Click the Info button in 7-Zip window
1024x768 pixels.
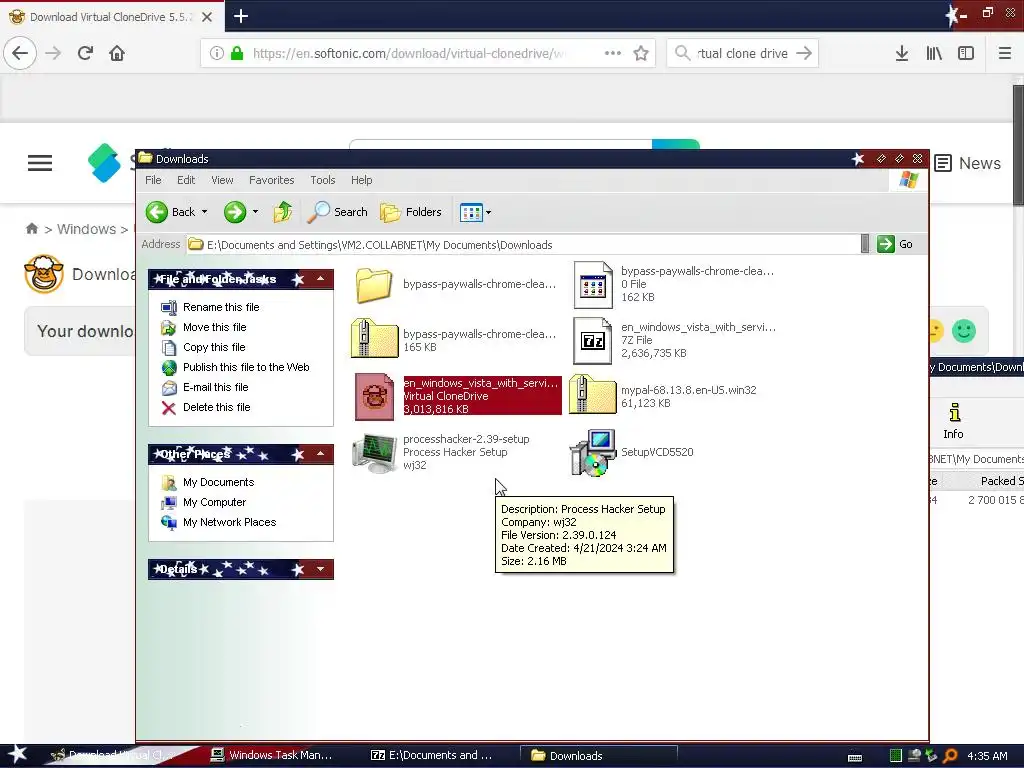pos(954,421)
